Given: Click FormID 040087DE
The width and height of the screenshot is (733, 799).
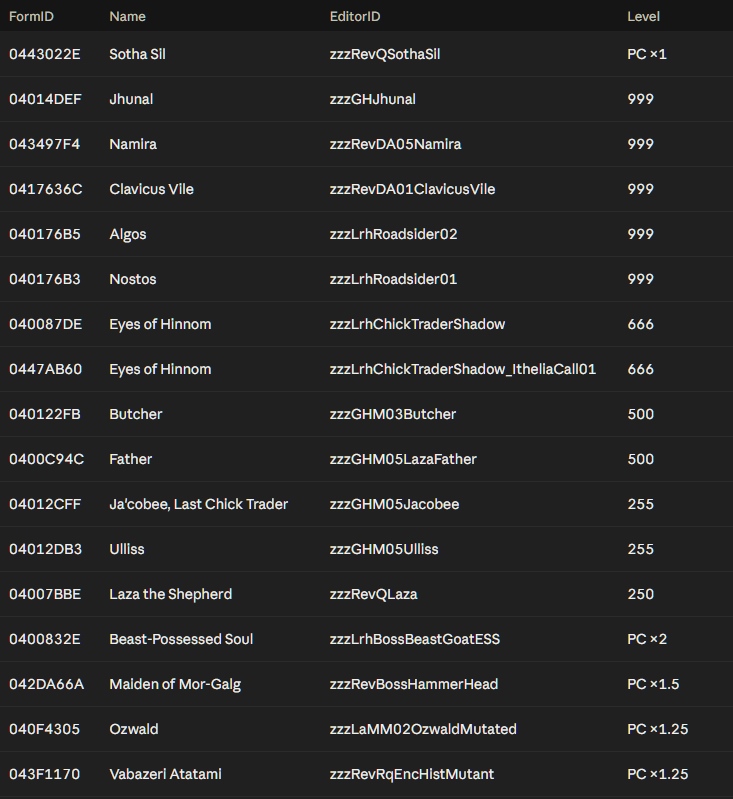Looking at the screenshot, I should tap(45, 324).
